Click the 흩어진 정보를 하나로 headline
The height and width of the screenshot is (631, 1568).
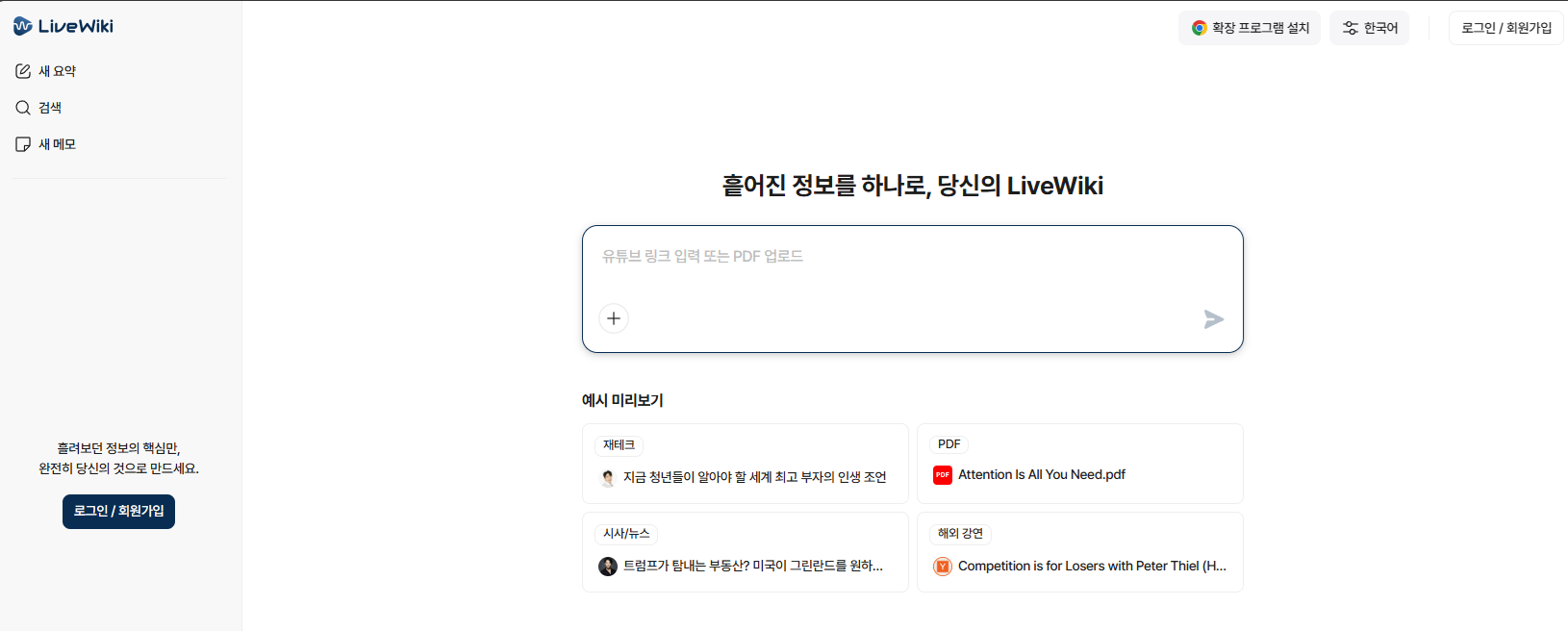pyautogui.click(x=913, y=186)
